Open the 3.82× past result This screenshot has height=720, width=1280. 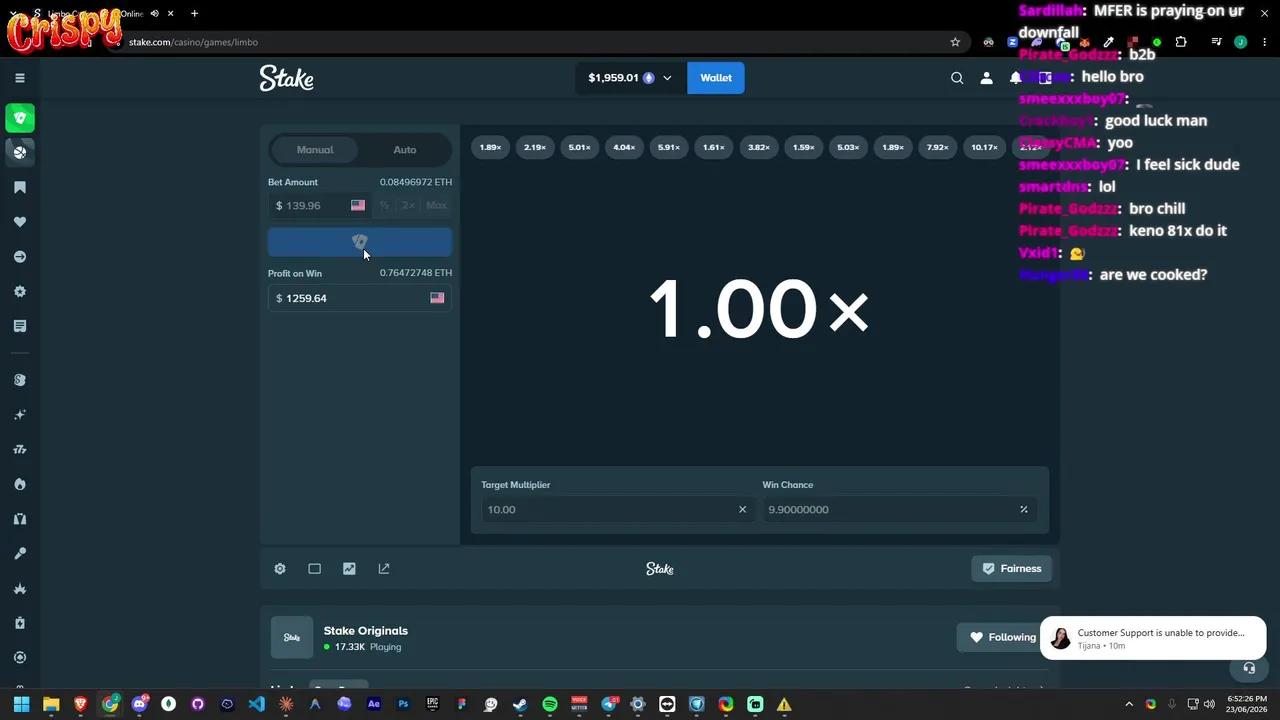click(x=759, y=148)
